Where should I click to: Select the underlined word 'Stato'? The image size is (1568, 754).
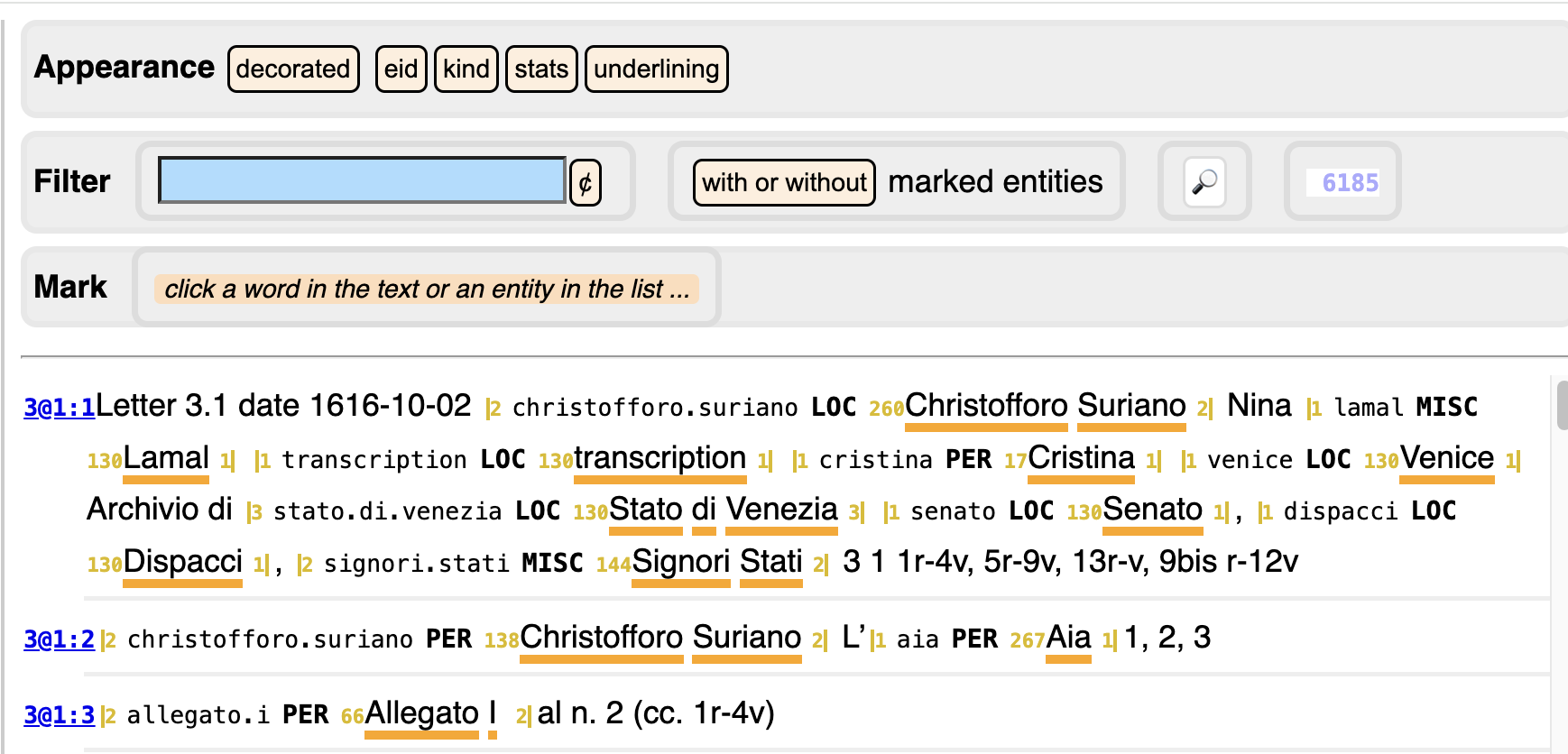click(x=646, y=510)
